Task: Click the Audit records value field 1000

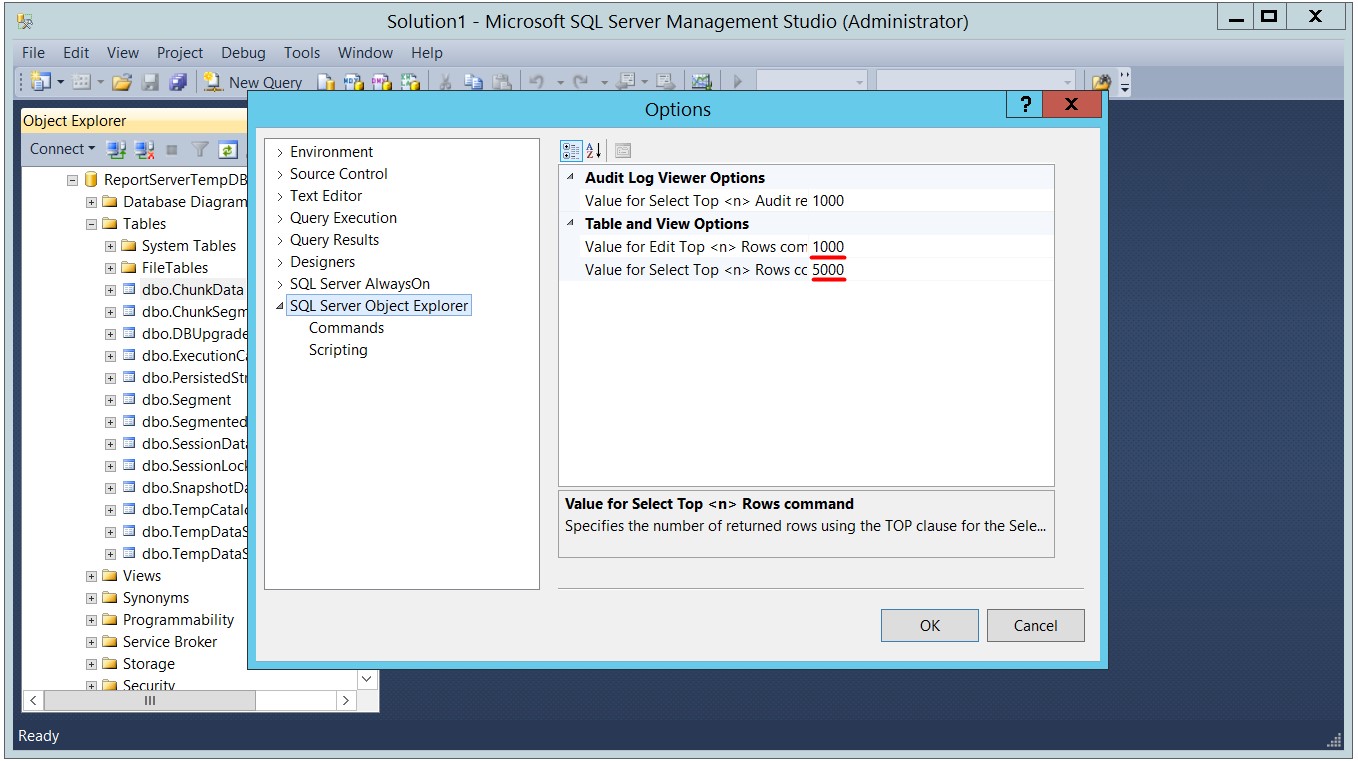Action: point(931,201)
